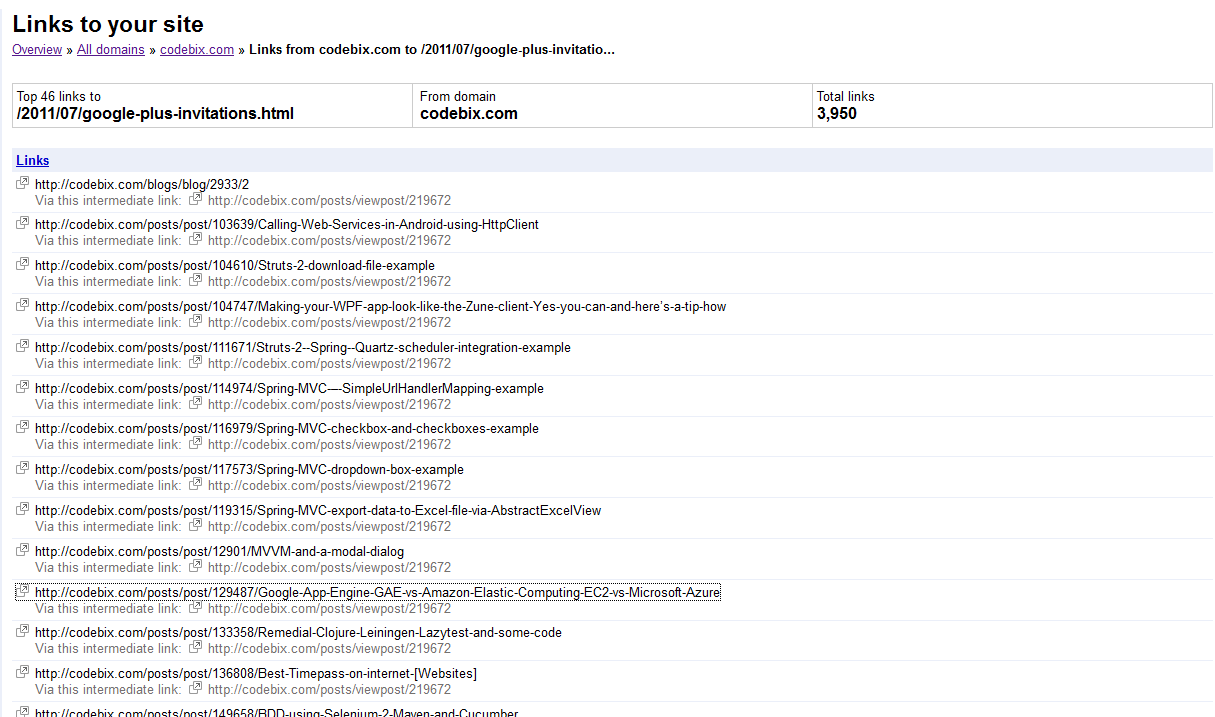Open external icon for the Zune-client WPF post

22,306
